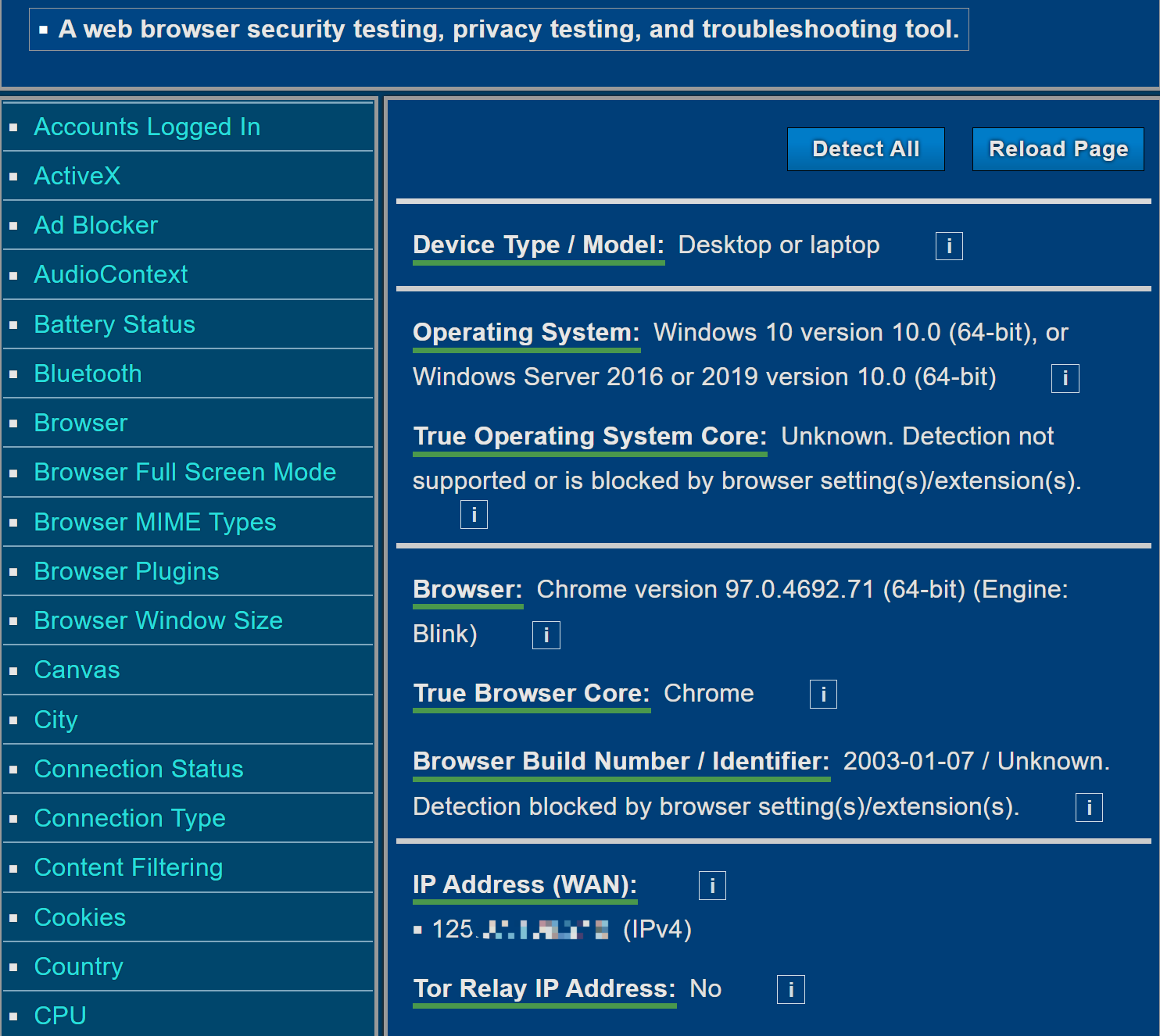The image size is (1160, 1036).
Task: Select Browser MIME Types
Action: (156, 522)
